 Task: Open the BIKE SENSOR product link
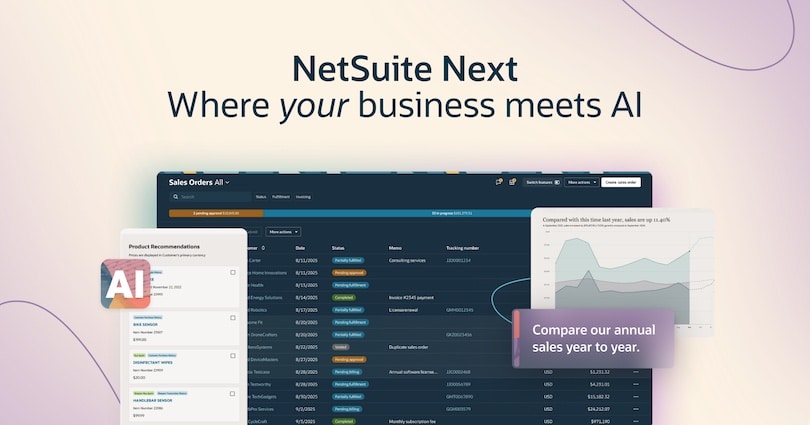coord(145,325)
